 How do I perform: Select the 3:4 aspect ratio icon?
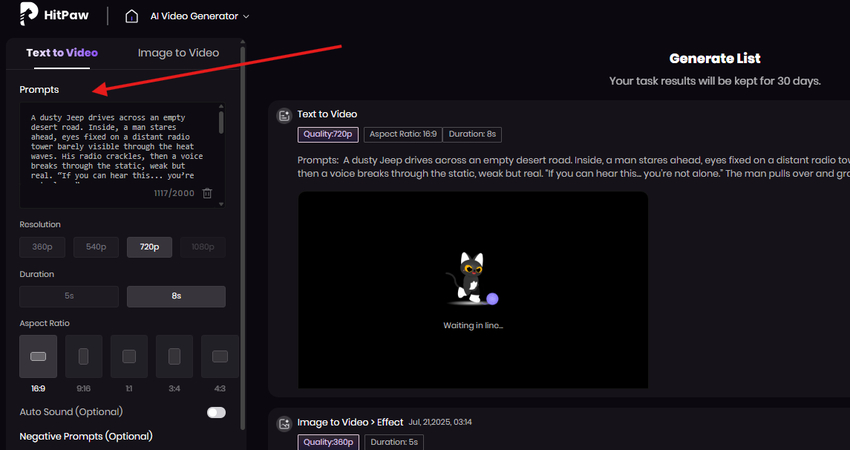point(174,356)
